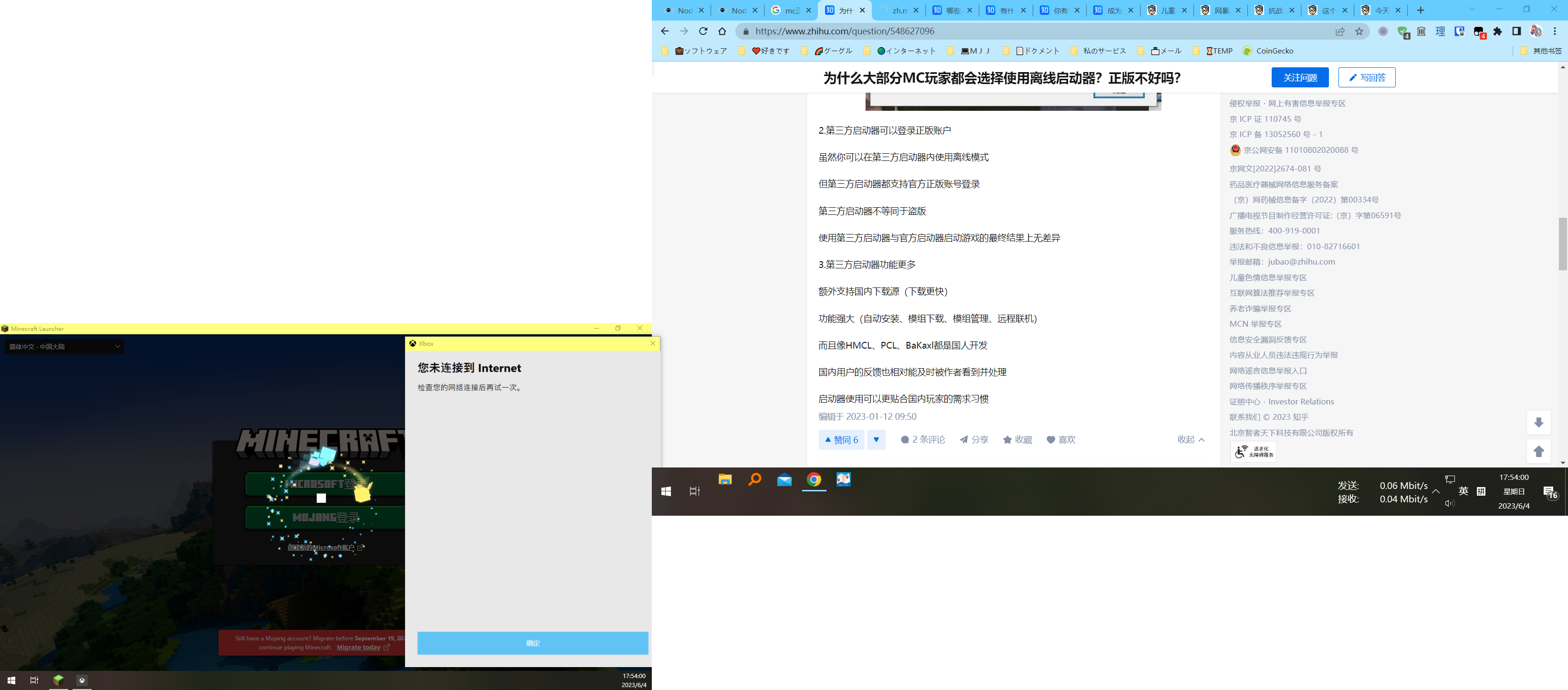This screenshot has width=1568, height=690.
Task: Collapse the answer with 收起
Action: (1190, 440)
